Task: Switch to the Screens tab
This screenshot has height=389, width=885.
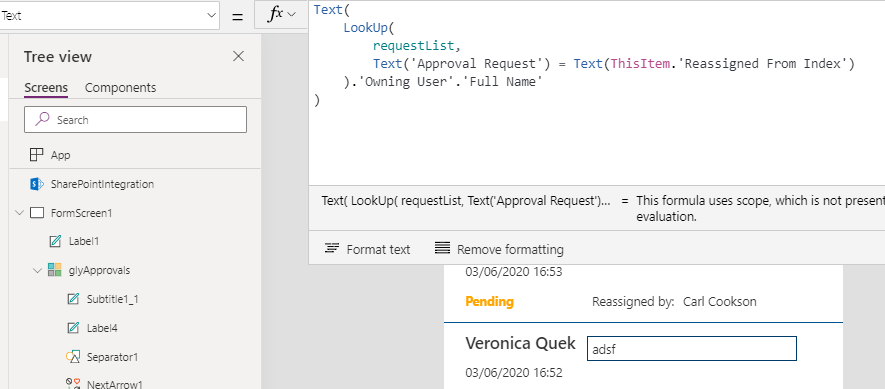Action: (x=46, y=88)
